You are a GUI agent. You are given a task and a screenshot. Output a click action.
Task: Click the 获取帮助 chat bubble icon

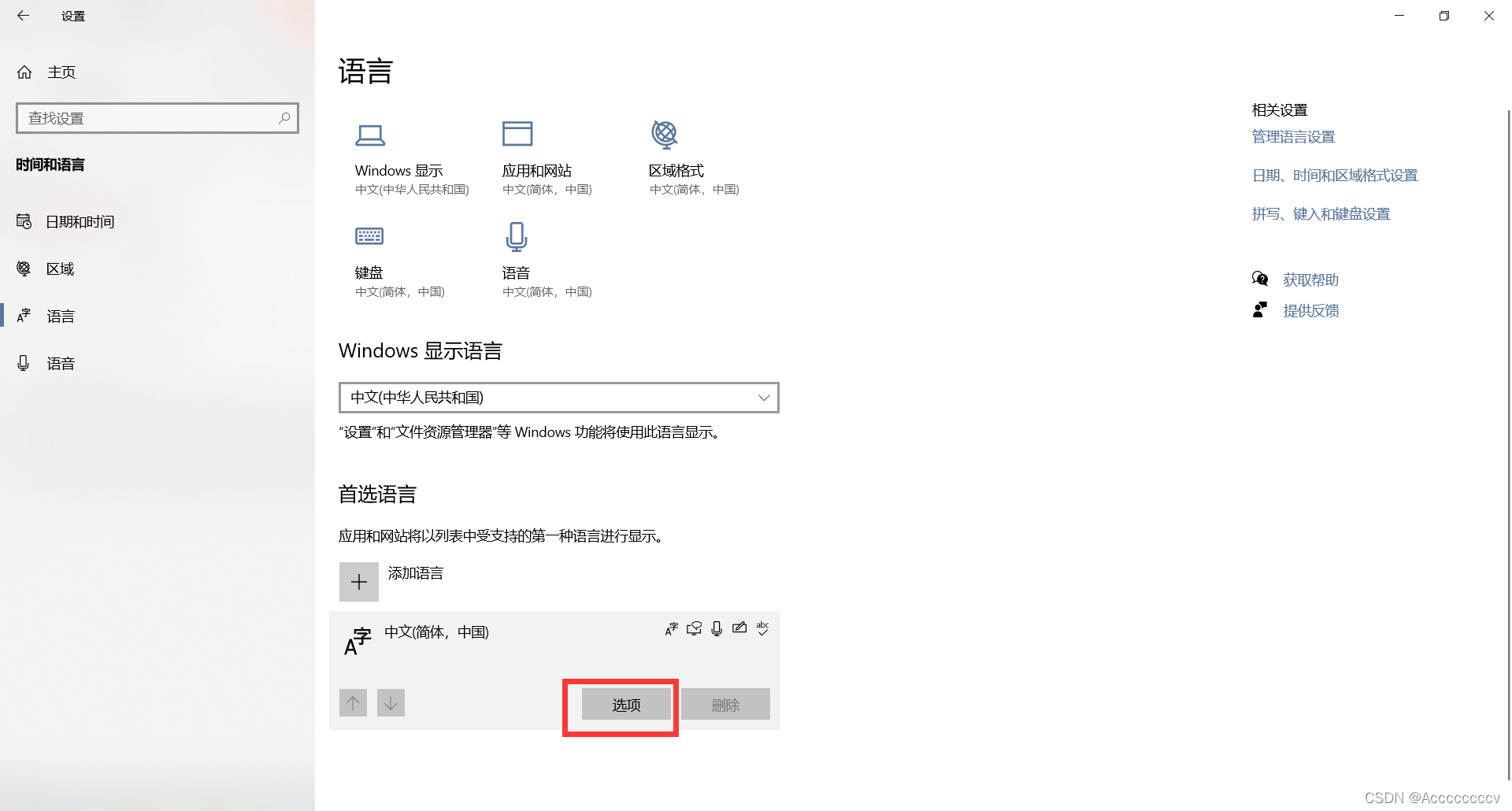click(1260, 279)
